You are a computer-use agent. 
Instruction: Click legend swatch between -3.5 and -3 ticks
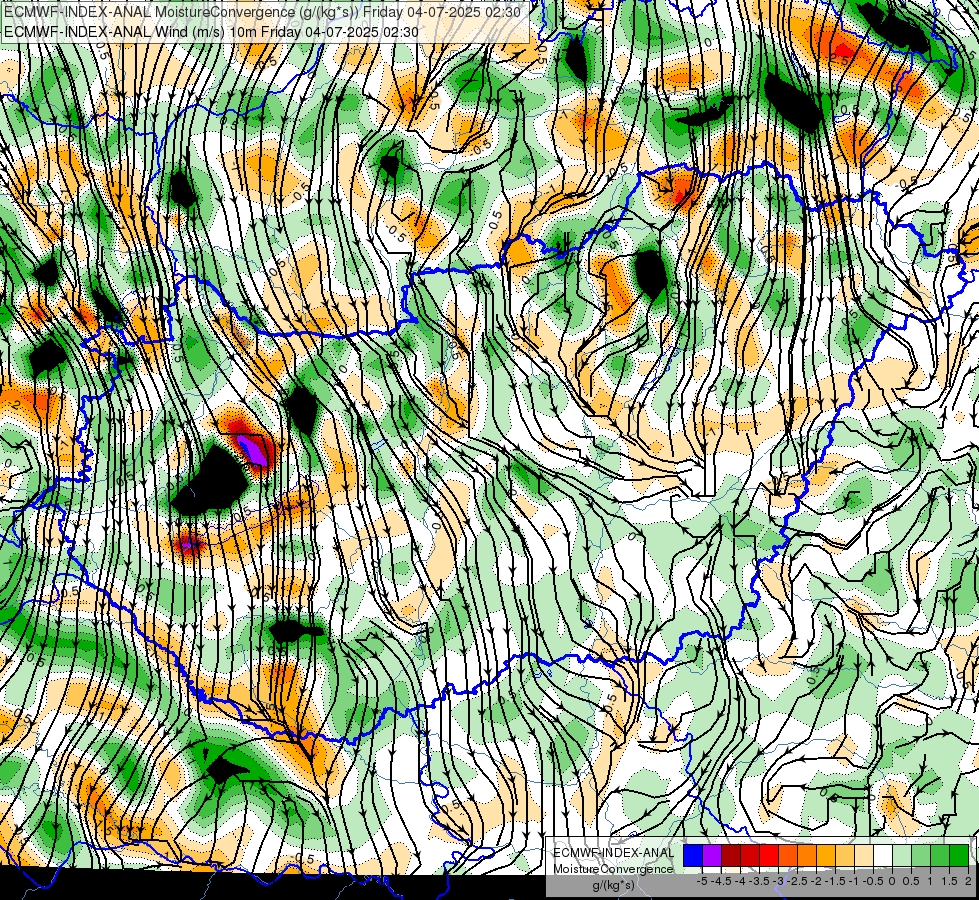click(x=769, y=856)
